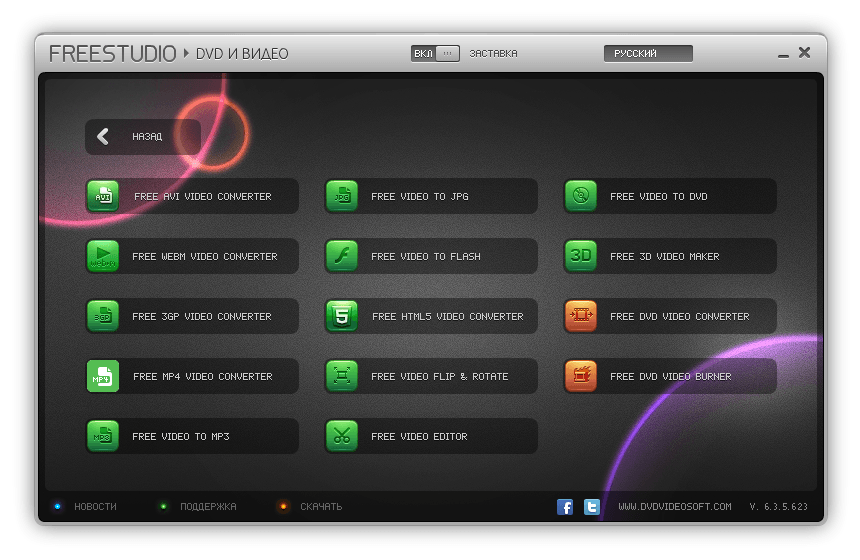Launch Free Video to MP3
The width and height of the screenshot is (860, 560).
[193, 437]
